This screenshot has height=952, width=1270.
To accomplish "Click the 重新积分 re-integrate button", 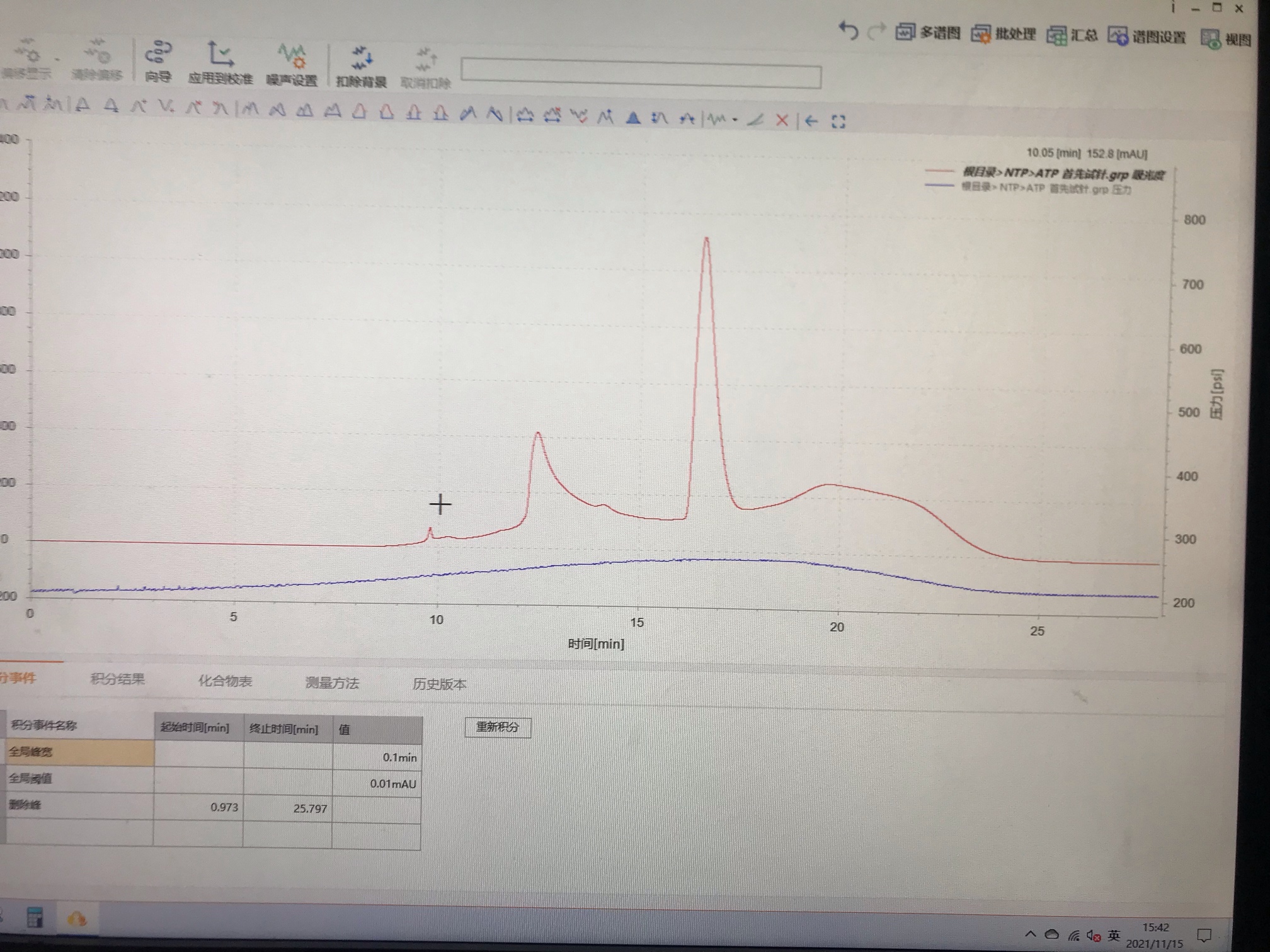I will (x=498, y=727).
